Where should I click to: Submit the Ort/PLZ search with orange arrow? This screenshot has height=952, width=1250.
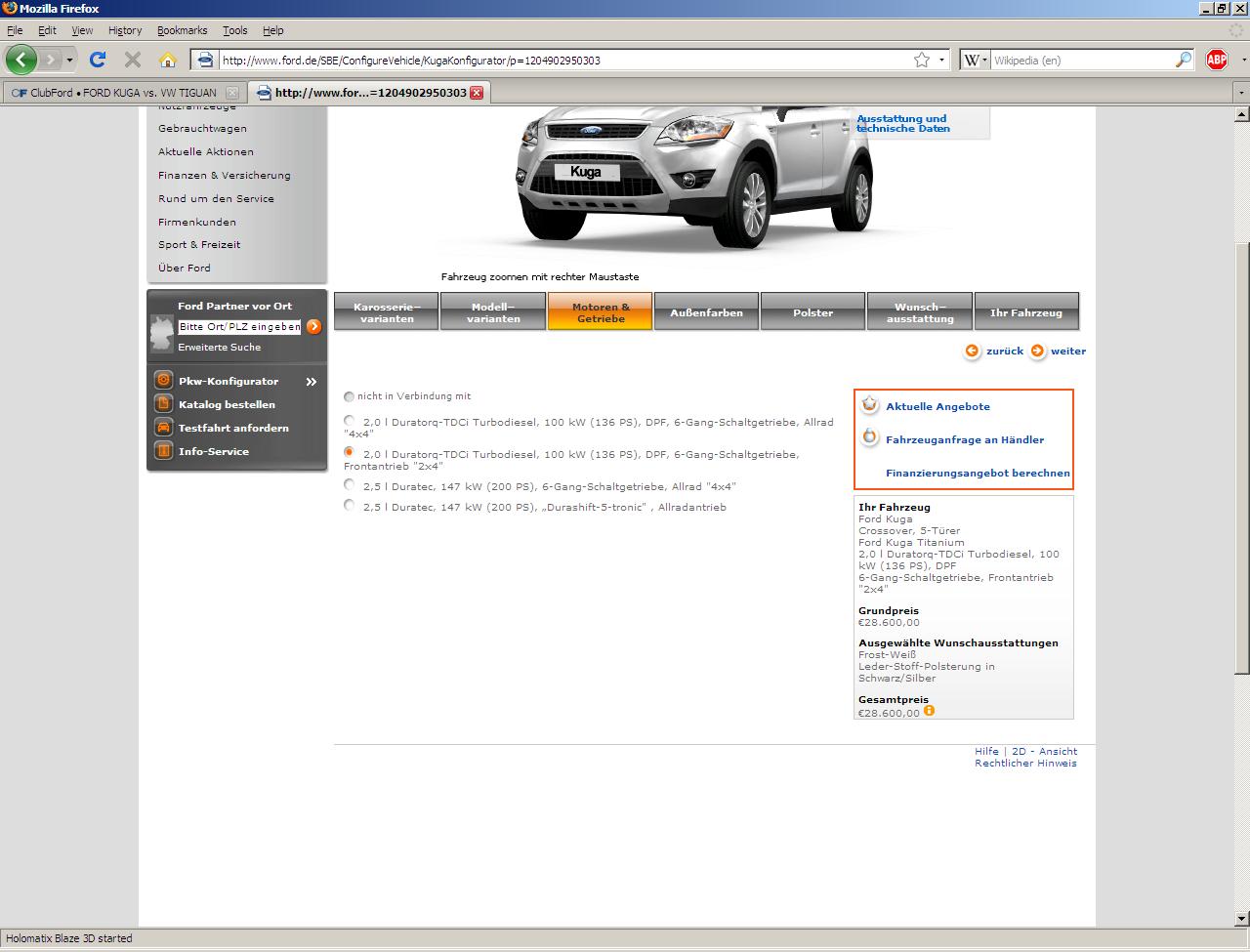313,327
